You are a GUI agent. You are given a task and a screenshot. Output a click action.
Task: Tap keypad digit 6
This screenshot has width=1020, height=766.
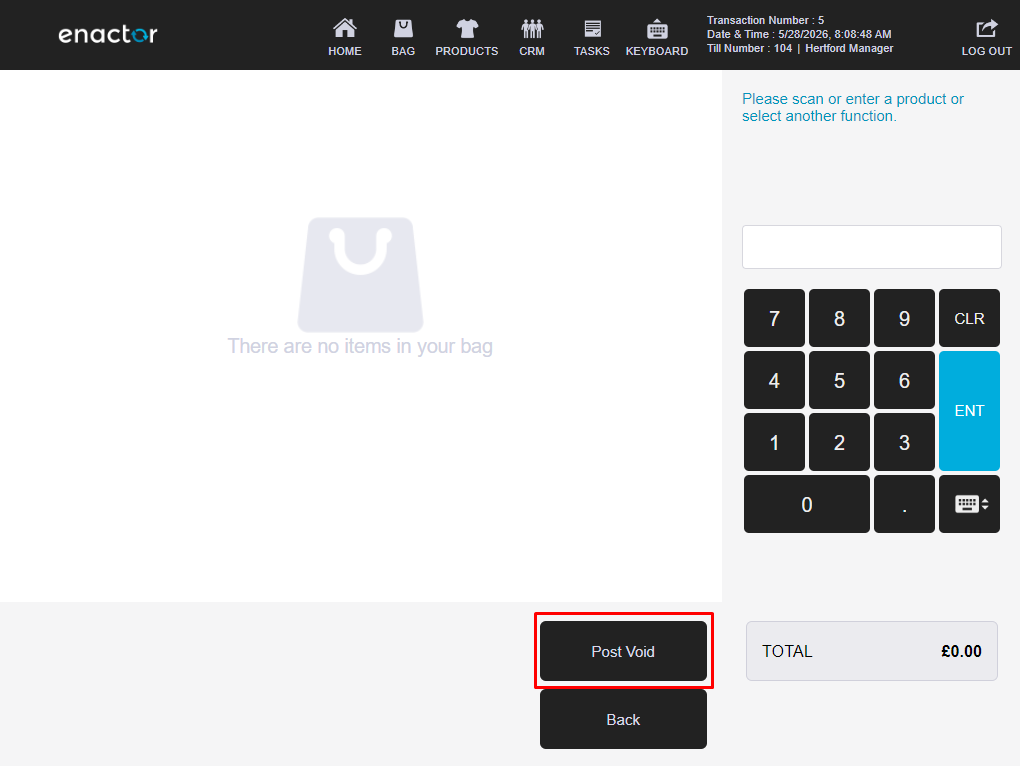(904, 380)
